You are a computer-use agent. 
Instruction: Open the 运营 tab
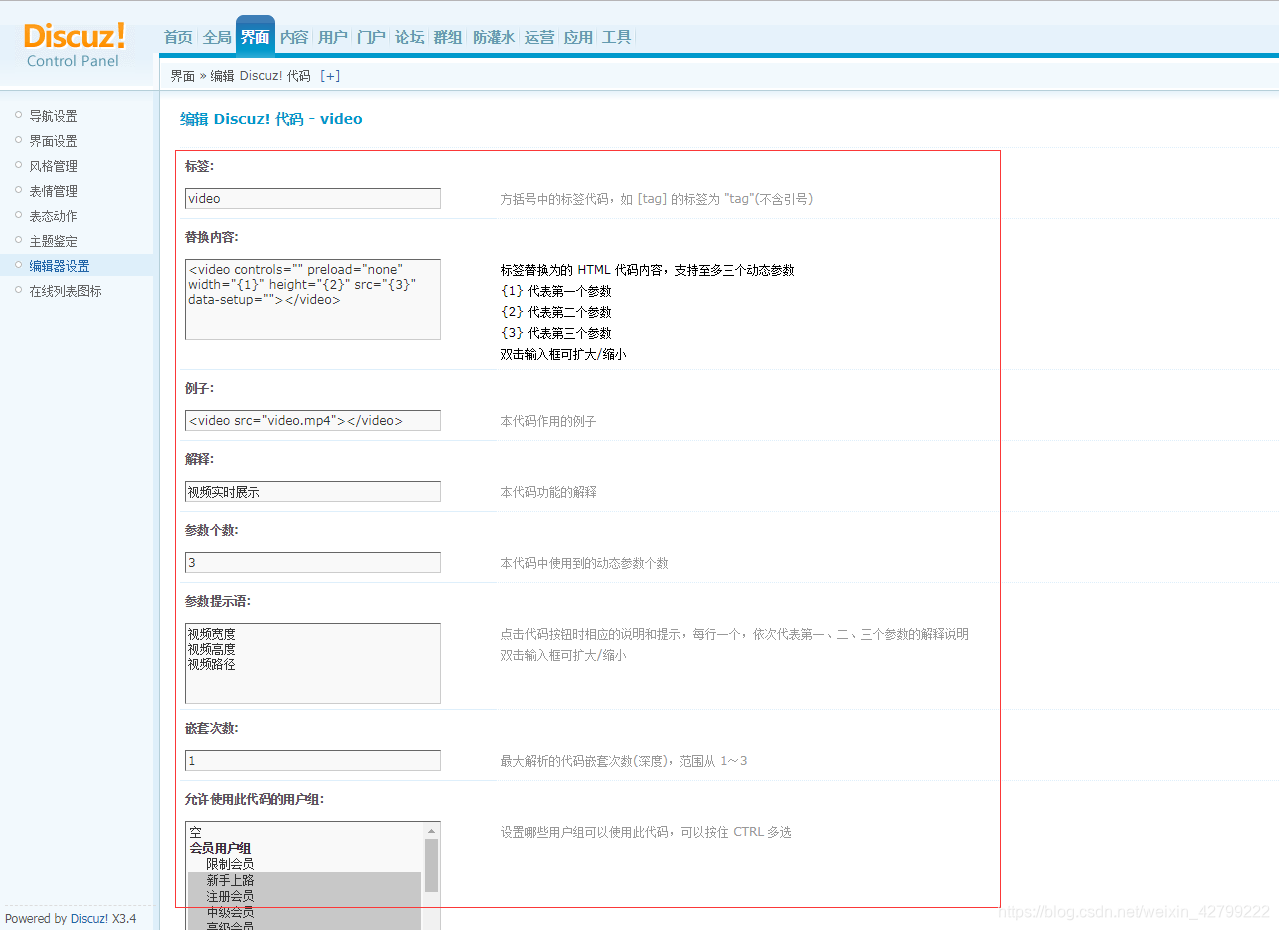[539, 37]
